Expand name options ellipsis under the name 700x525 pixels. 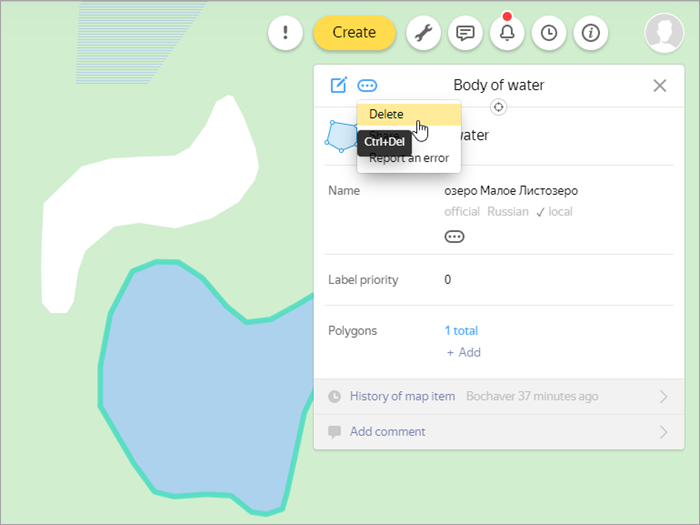(455, 236)
